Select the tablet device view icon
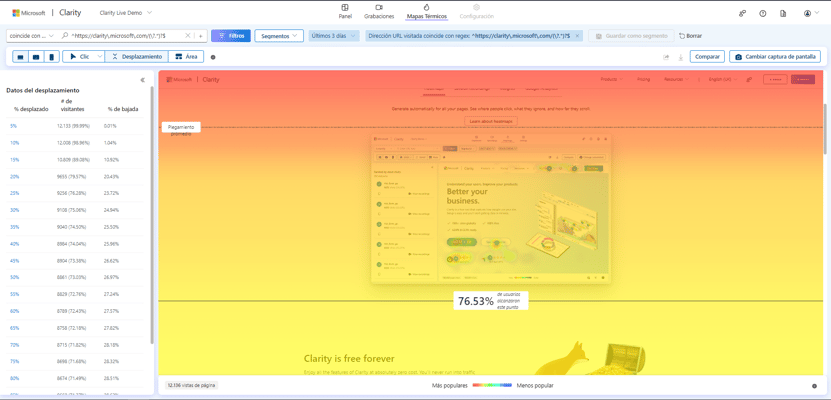831x400 pixels. click(36, 57)
